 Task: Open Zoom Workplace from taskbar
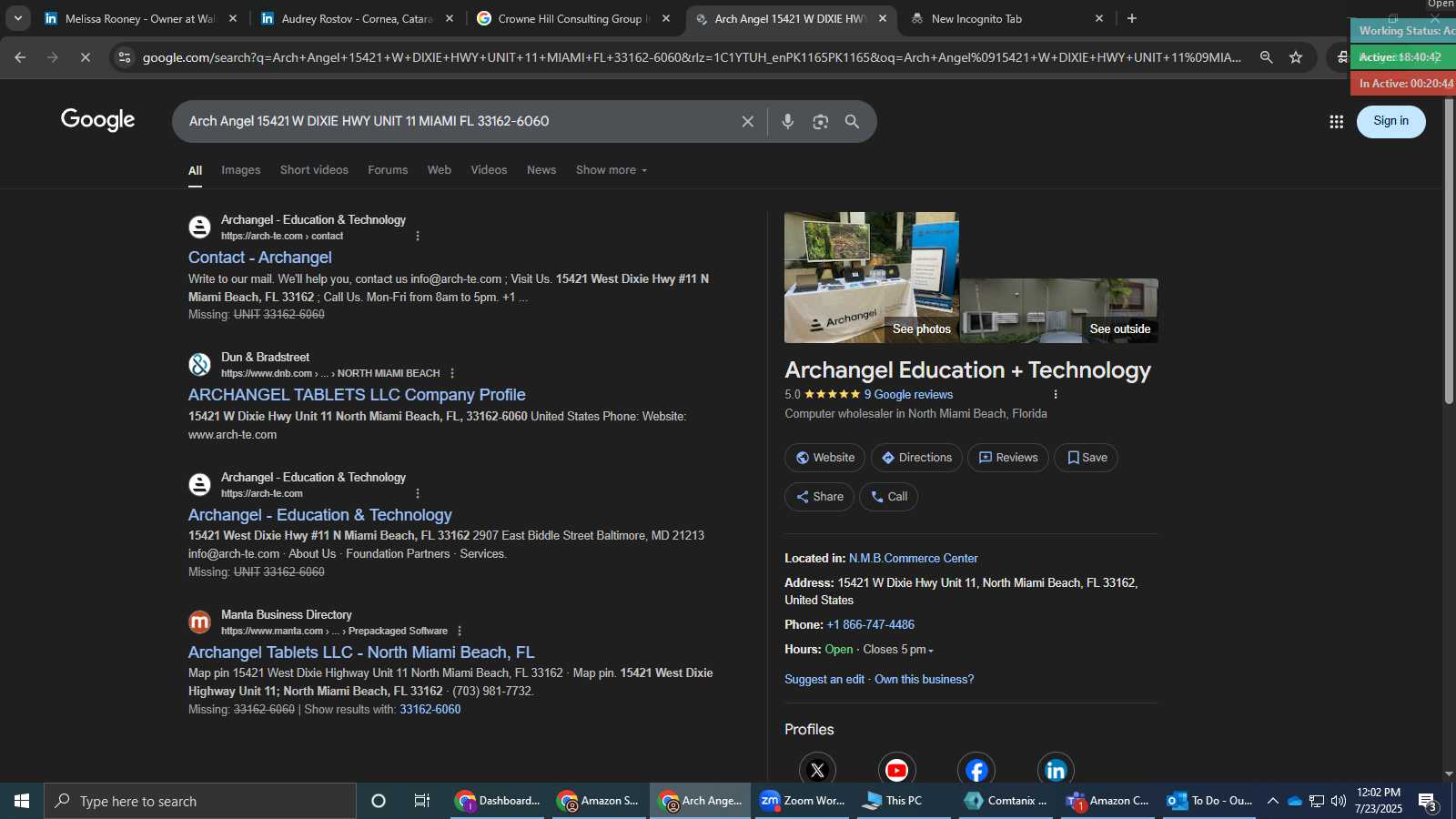pos(803,801)
